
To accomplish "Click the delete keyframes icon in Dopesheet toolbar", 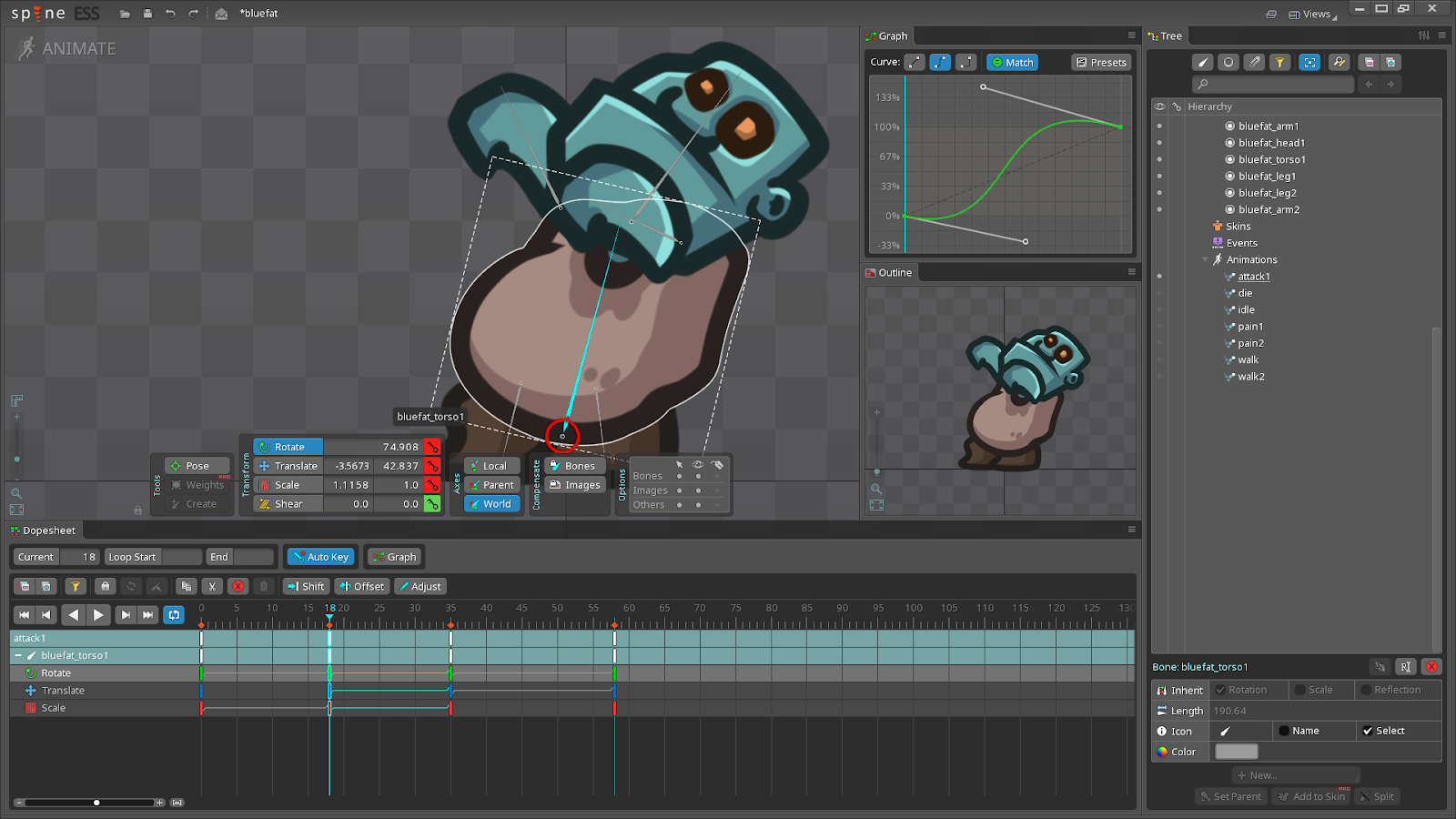I will click(x=238, y=586).
